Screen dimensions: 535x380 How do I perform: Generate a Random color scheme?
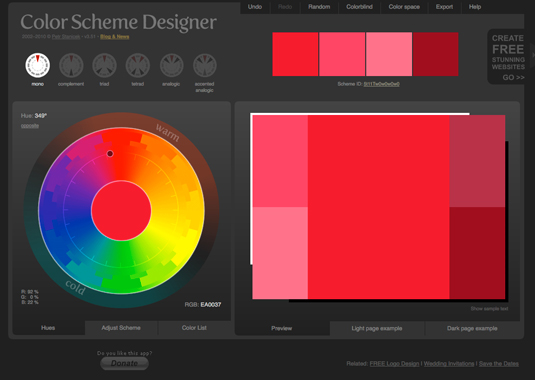coord(319,7)
